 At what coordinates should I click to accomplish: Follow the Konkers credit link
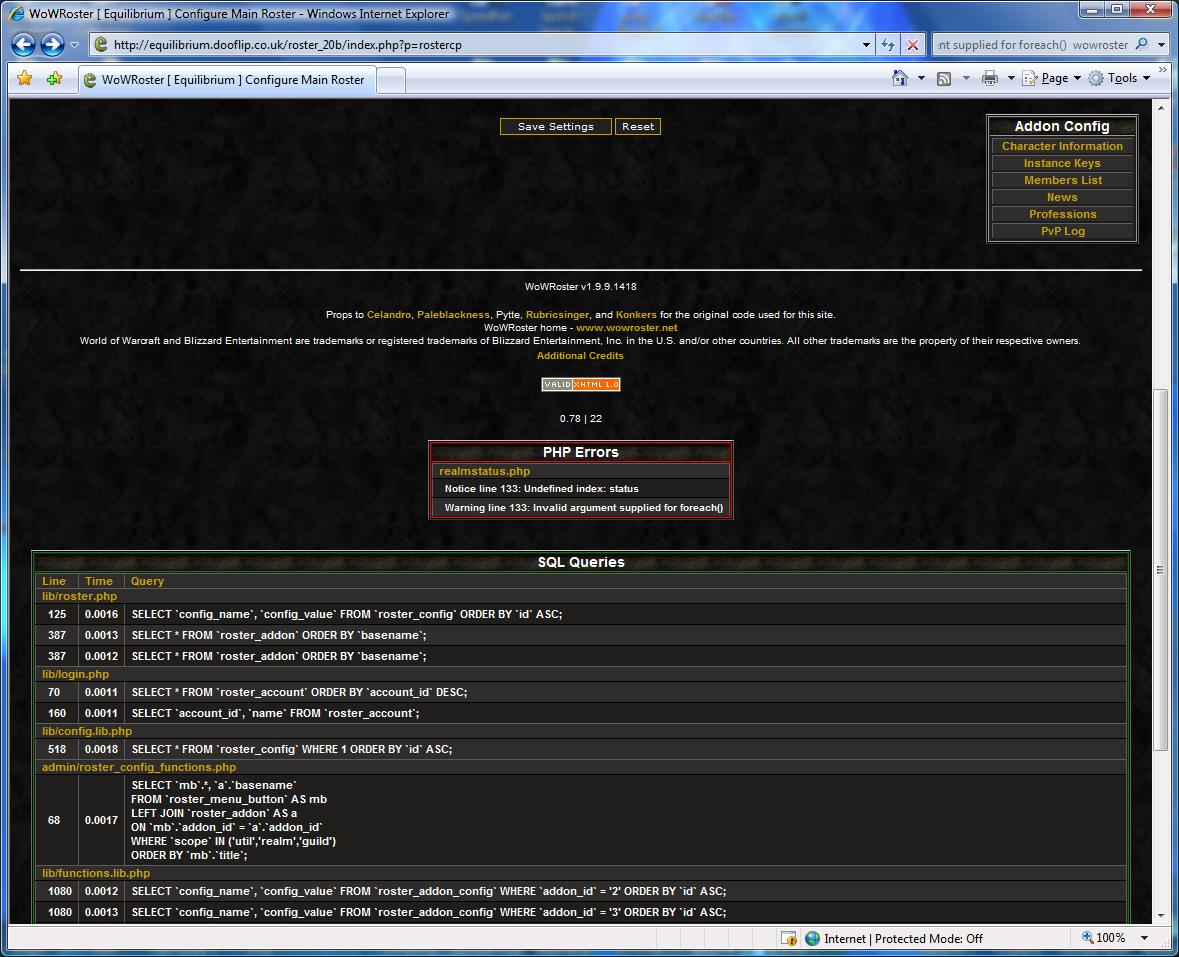coord(636,315)
